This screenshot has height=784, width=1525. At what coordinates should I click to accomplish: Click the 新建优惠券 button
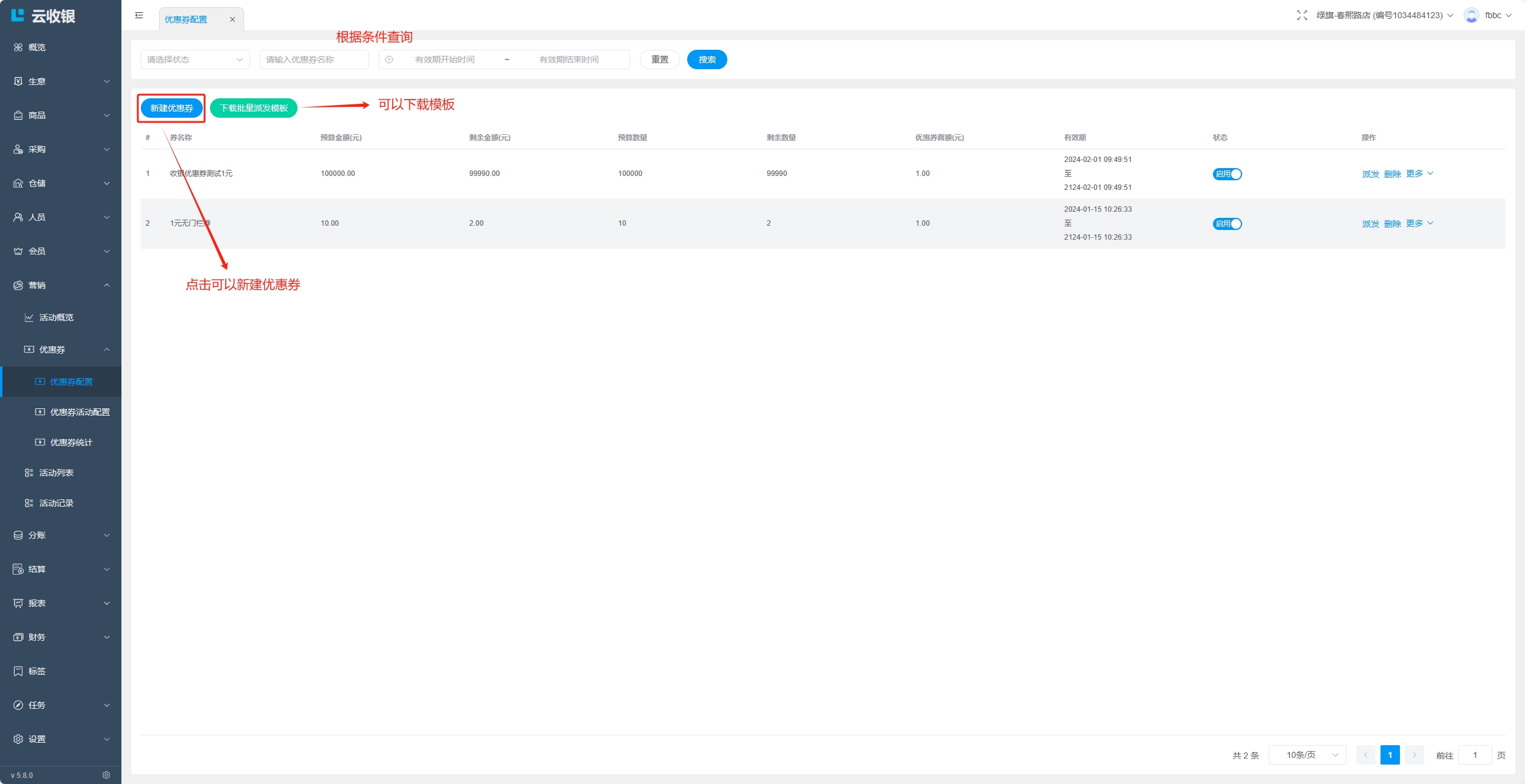[172, 108]
